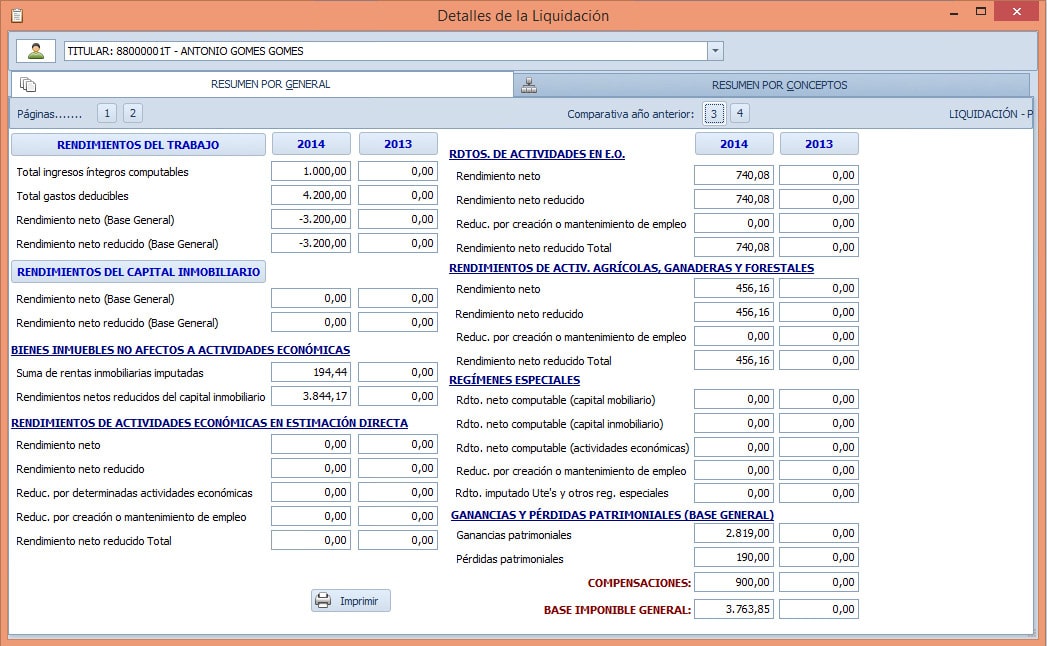Screen dimensions: 1047x646
Task: Click the 'Detalles de la Liquidación' window title
Action: coord(523,15)
